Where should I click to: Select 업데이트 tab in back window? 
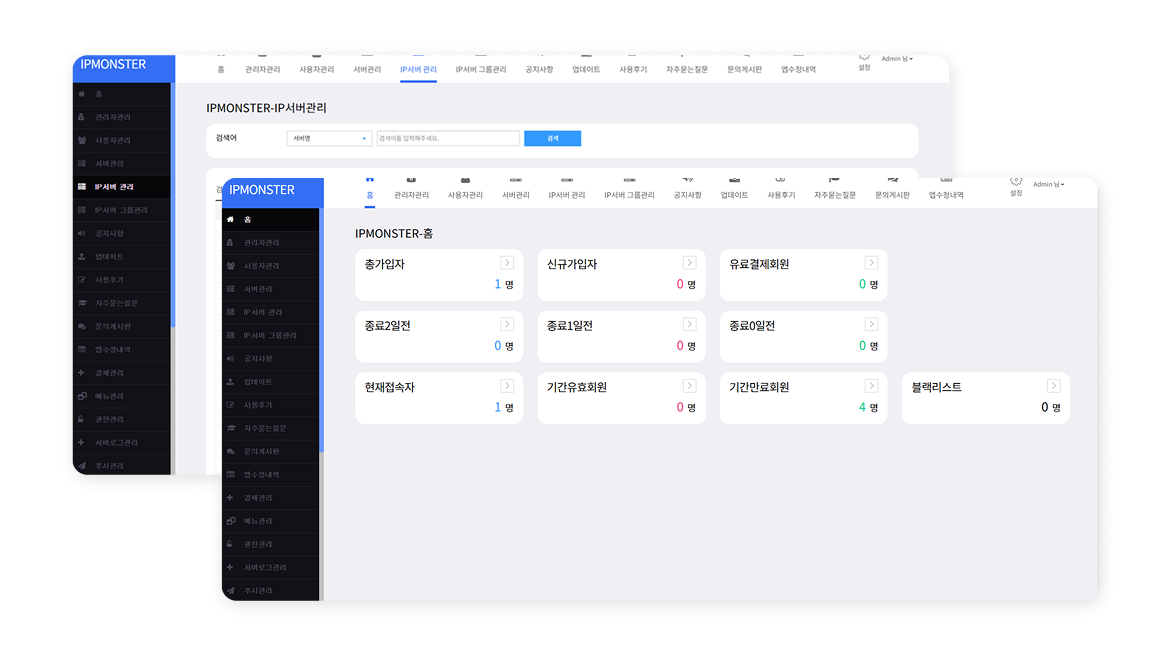[x=586, y=67]
